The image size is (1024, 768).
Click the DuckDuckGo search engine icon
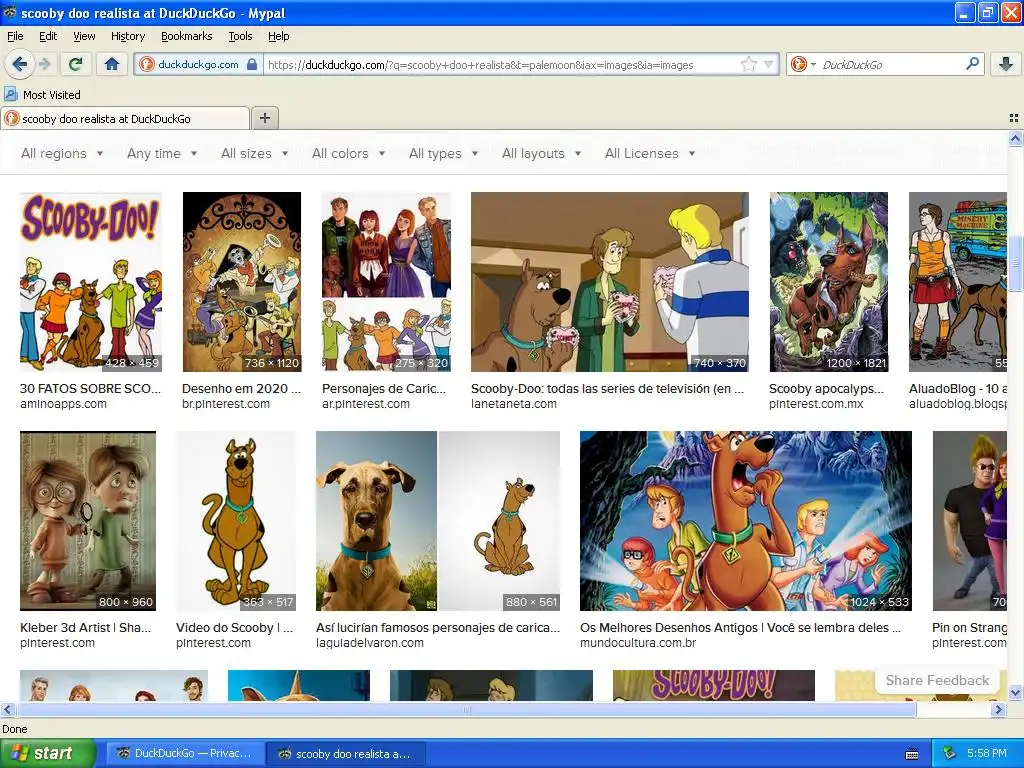(798, 64)
